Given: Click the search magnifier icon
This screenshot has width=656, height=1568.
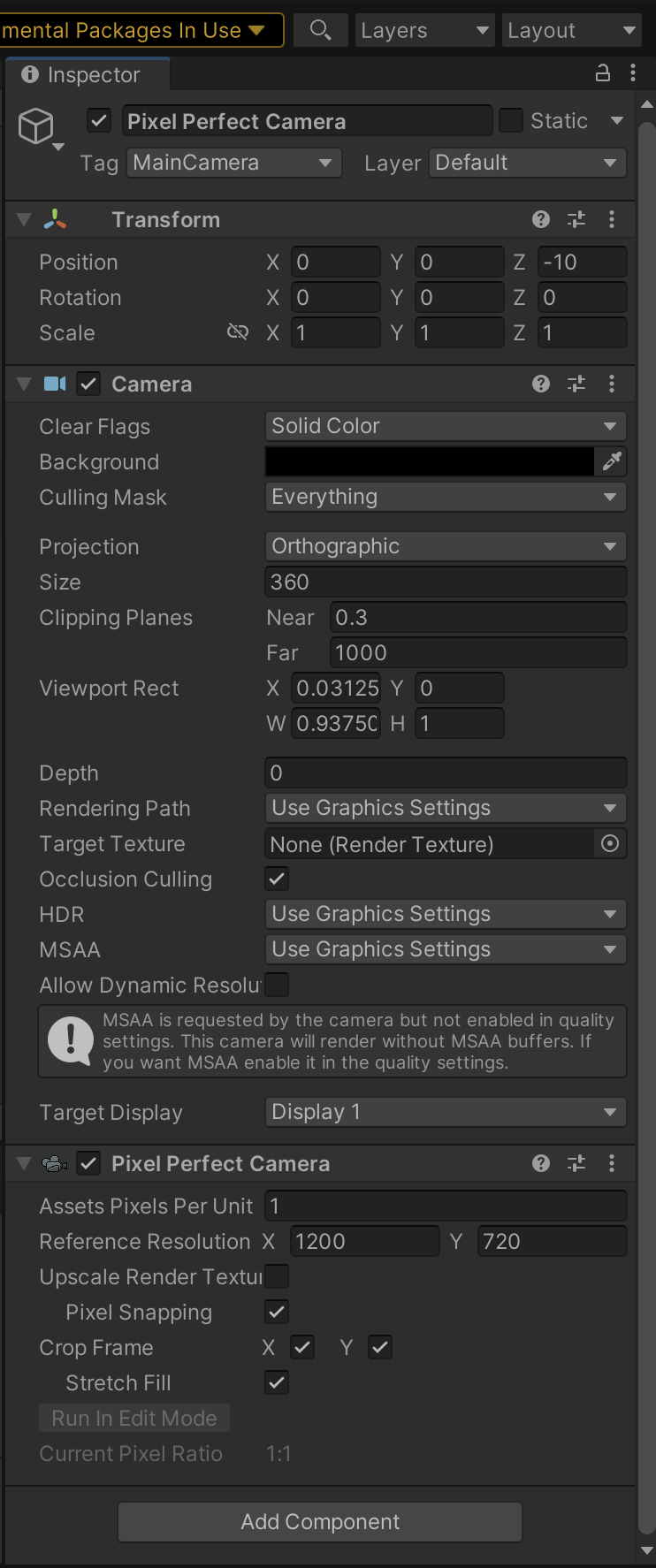Looking at the screenshot, I should (x=321, y=31).
